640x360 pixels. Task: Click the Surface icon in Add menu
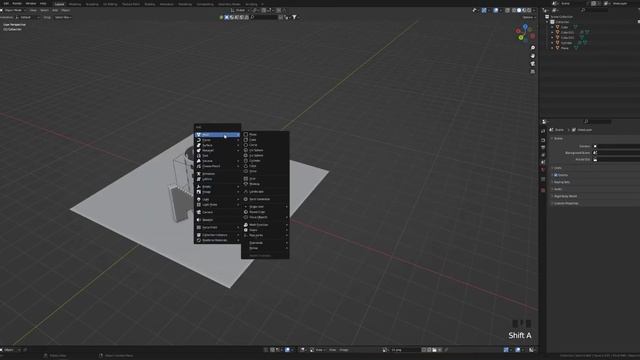click(x=199, y=145)
